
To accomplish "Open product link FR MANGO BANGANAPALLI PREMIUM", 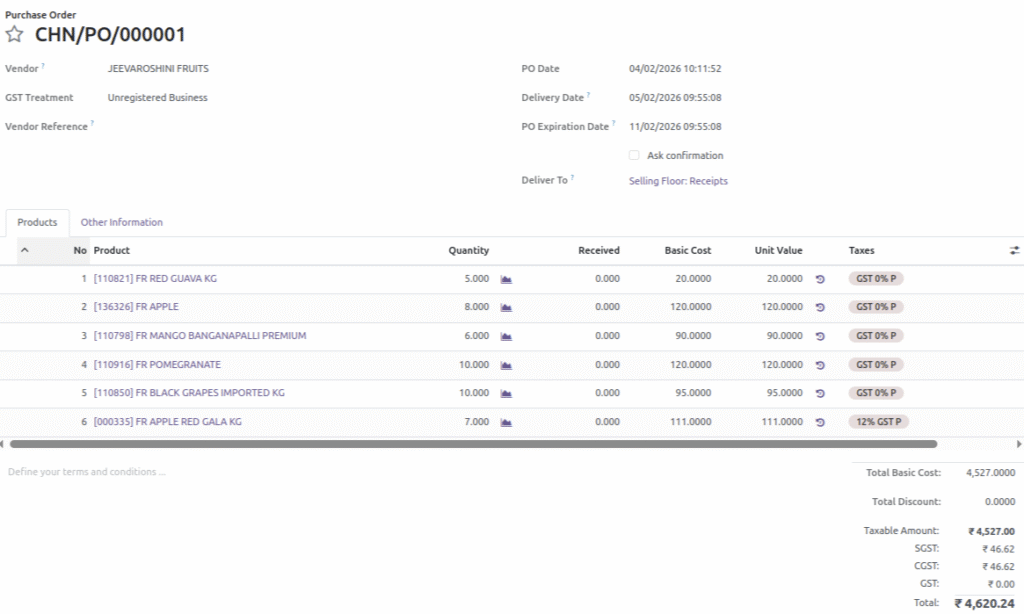I will click(200, 336).
